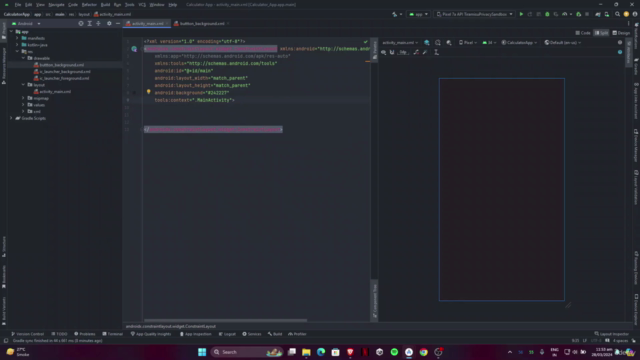
Task: Open the Problems tool window
Action: pyautogui.click(x=84, y=334)
